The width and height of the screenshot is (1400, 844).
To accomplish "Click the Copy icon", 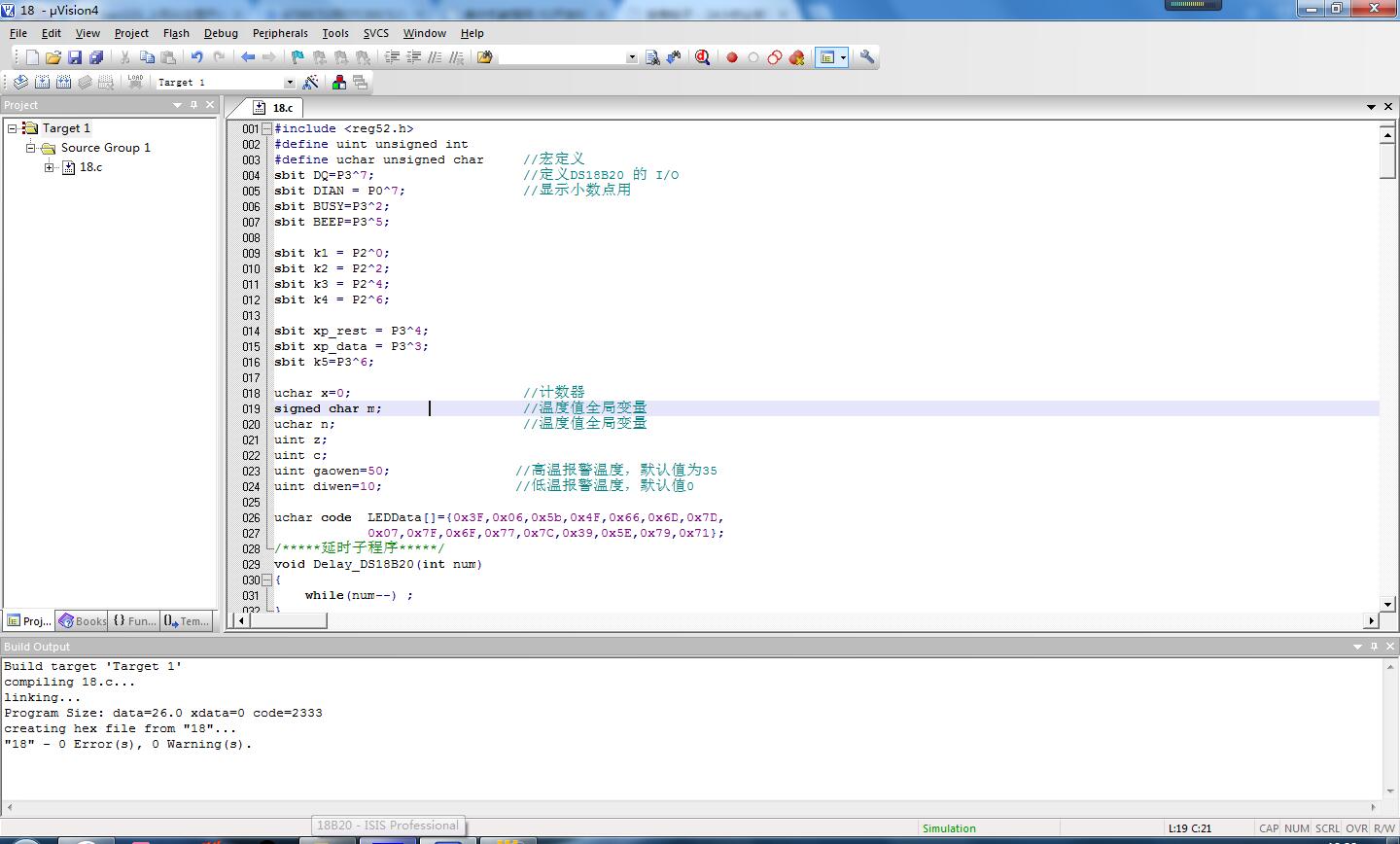I will [x=147, y=57].
